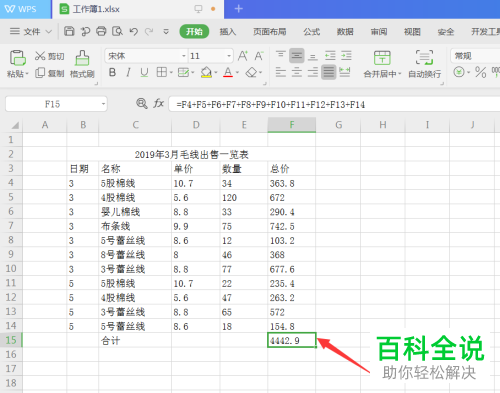Image resolution: width=500 pixels, height=393 pixels.
Task: Open the 审阅 ribbon tab
Action: (379, 32)
